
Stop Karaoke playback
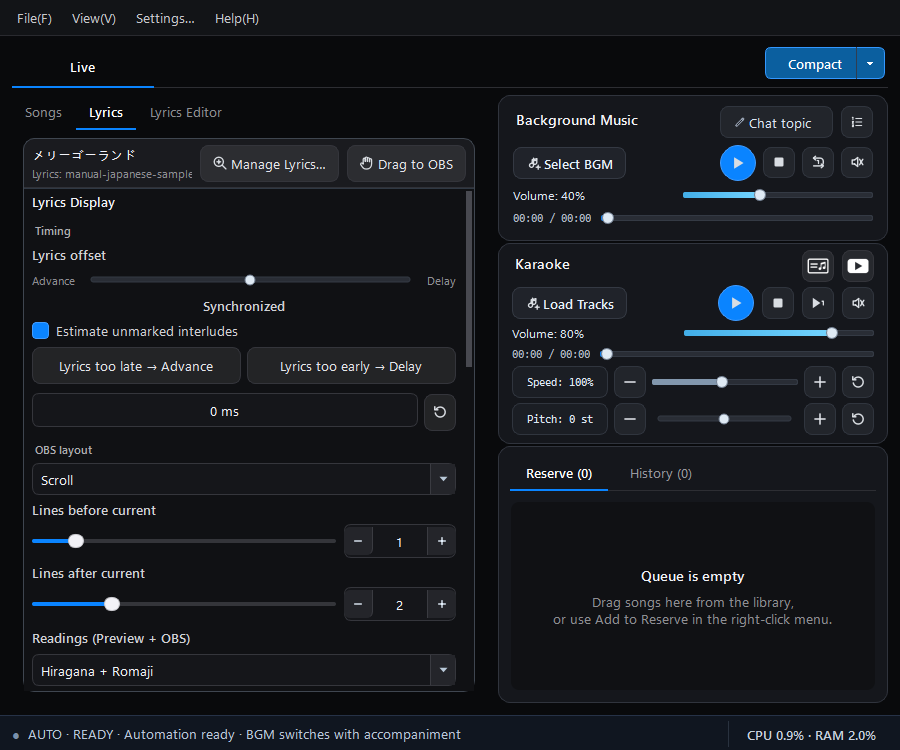[778, 303]
